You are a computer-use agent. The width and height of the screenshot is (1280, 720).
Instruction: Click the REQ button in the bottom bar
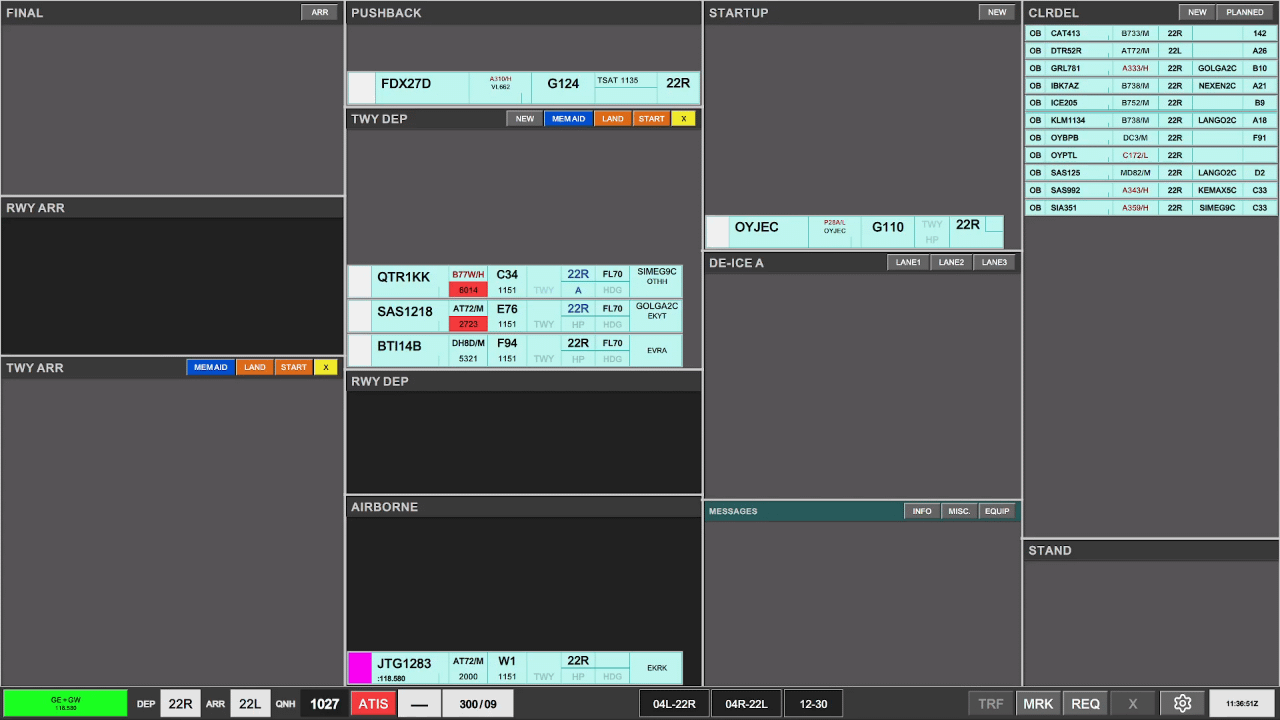pos(1086,703)
